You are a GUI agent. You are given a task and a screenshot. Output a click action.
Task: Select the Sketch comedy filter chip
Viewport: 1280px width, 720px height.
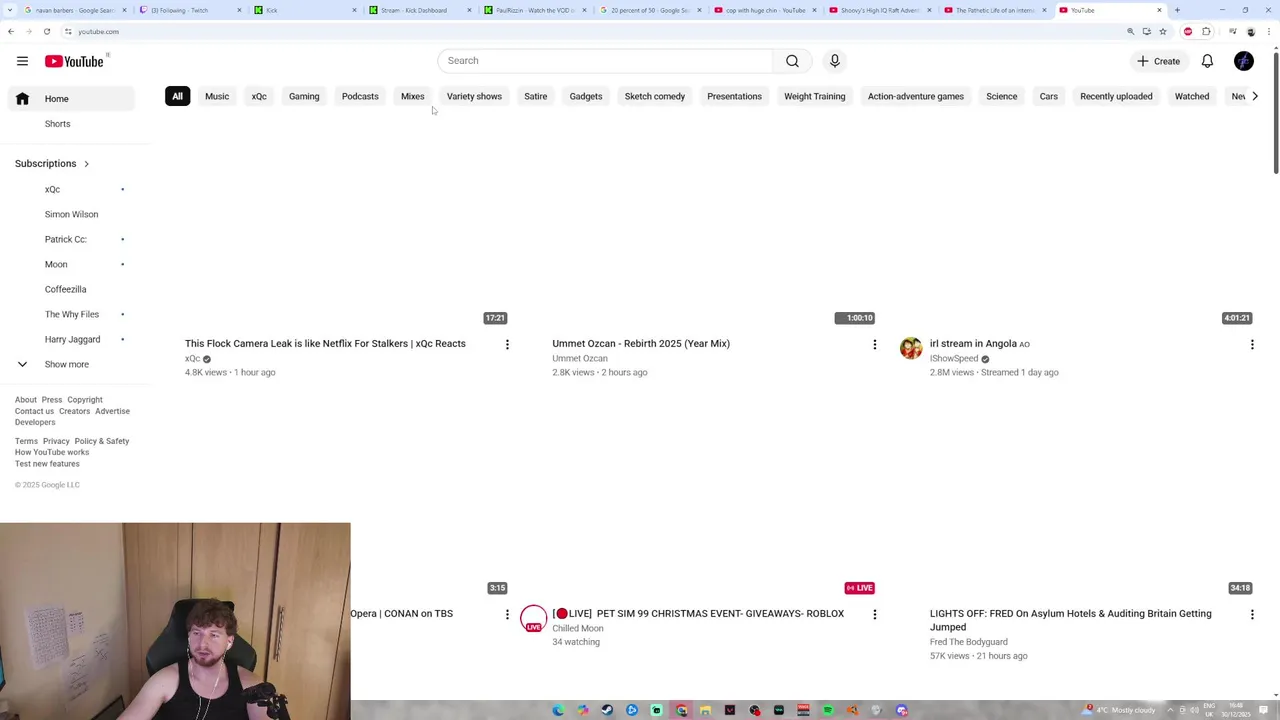pyautogui.click(x=655, y=97)
